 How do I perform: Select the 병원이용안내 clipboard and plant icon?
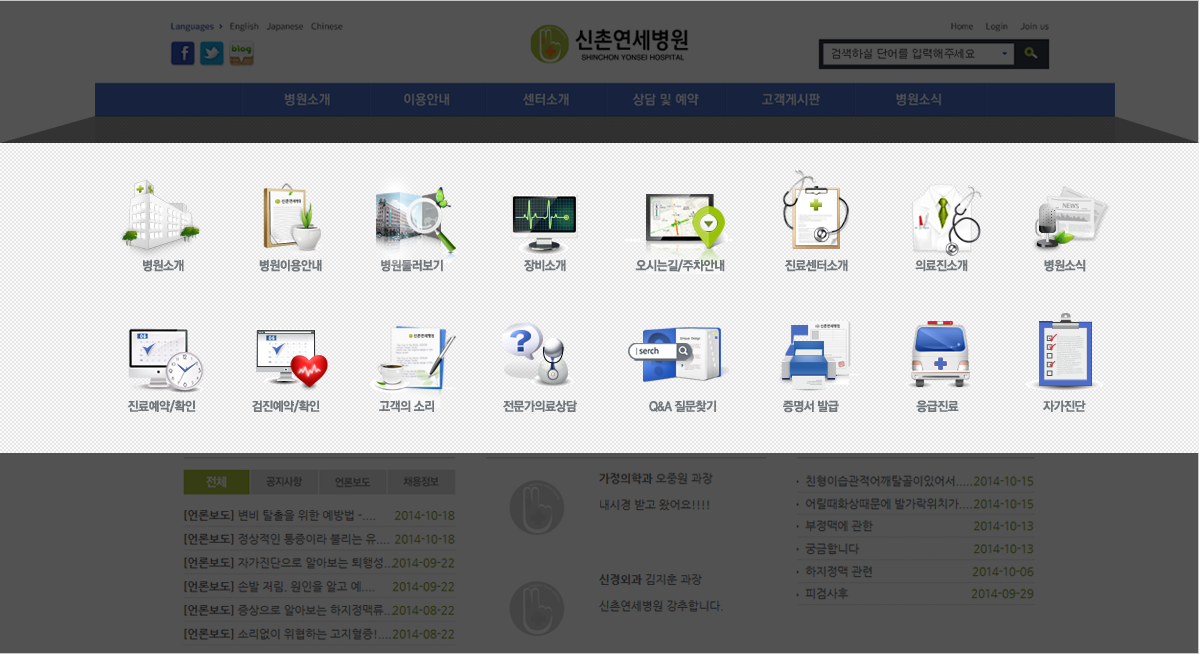coord(291,217)
